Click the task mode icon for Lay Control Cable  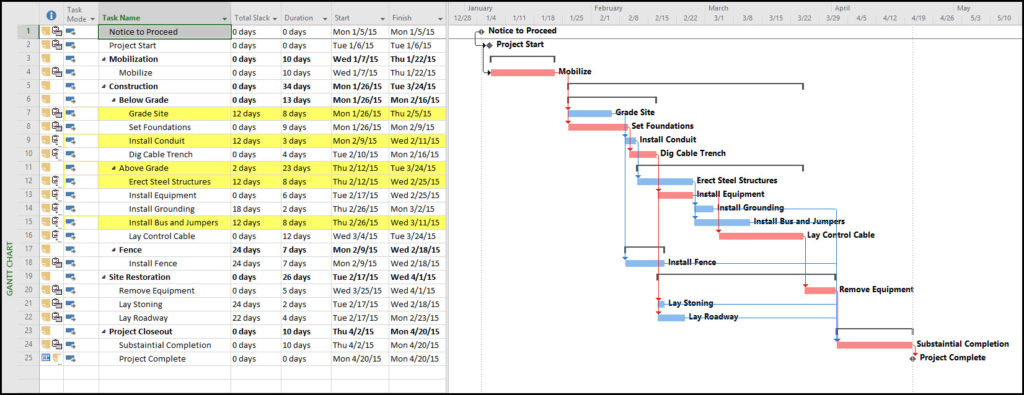(71, 236)
